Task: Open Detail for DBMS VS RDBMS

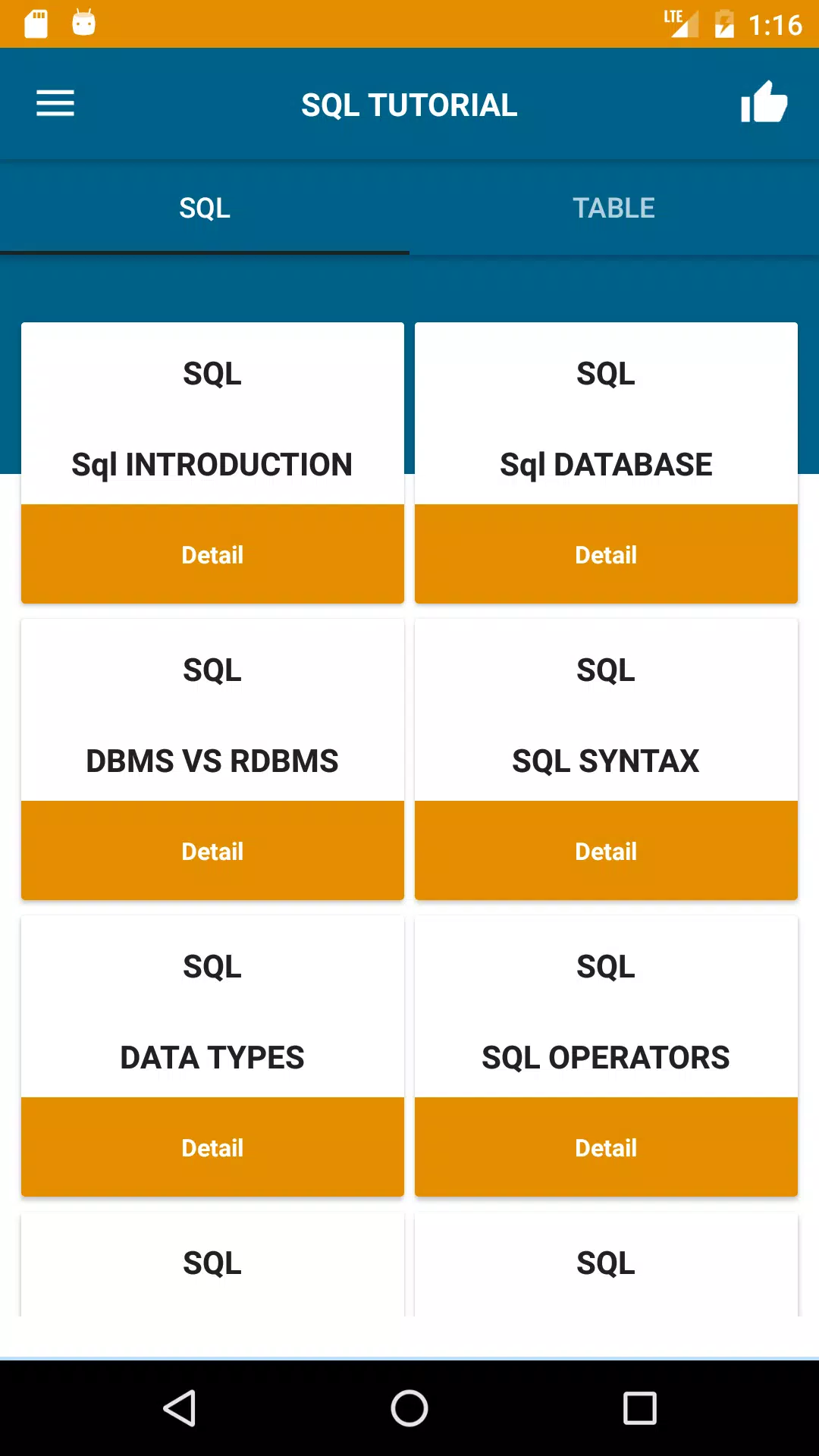Action: [212, 851]
